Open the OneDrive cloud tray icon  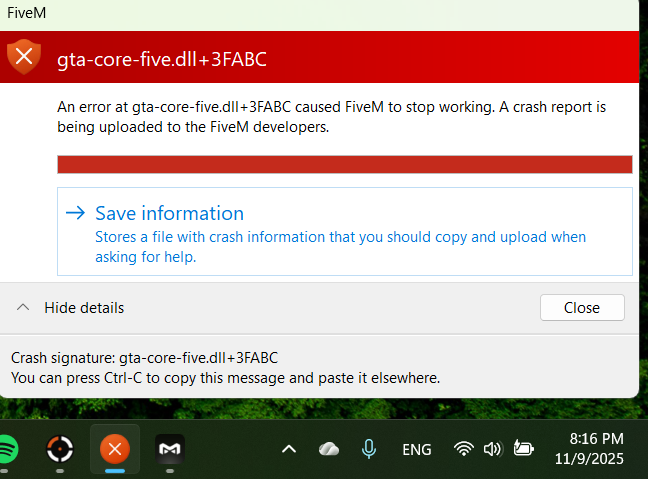click(x=329, y=449)
